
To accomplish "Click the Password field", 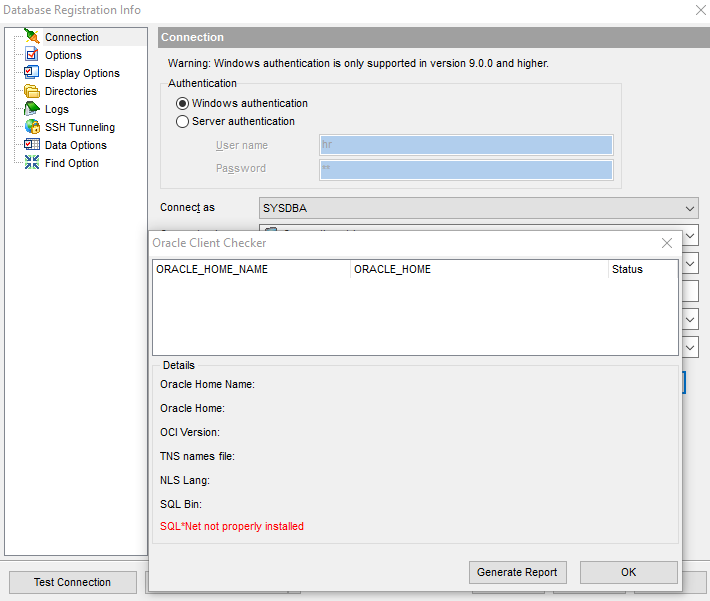I will (x=466, y=169).
